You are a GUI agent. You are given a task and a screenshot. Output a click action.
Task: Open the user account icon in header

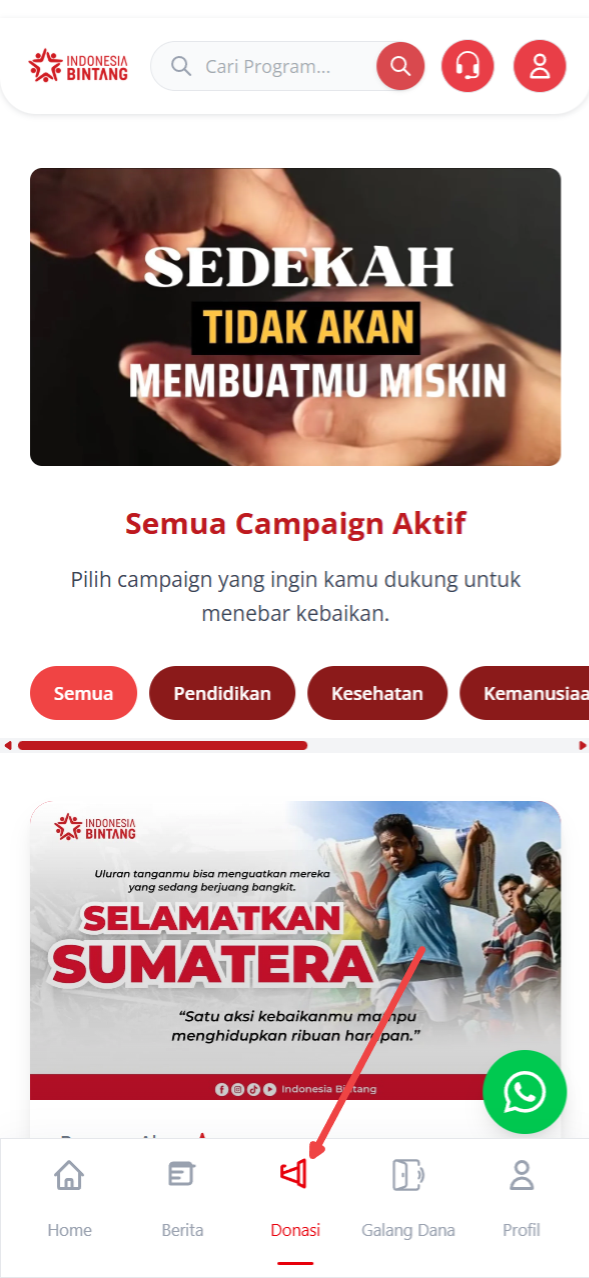[540, 67]
